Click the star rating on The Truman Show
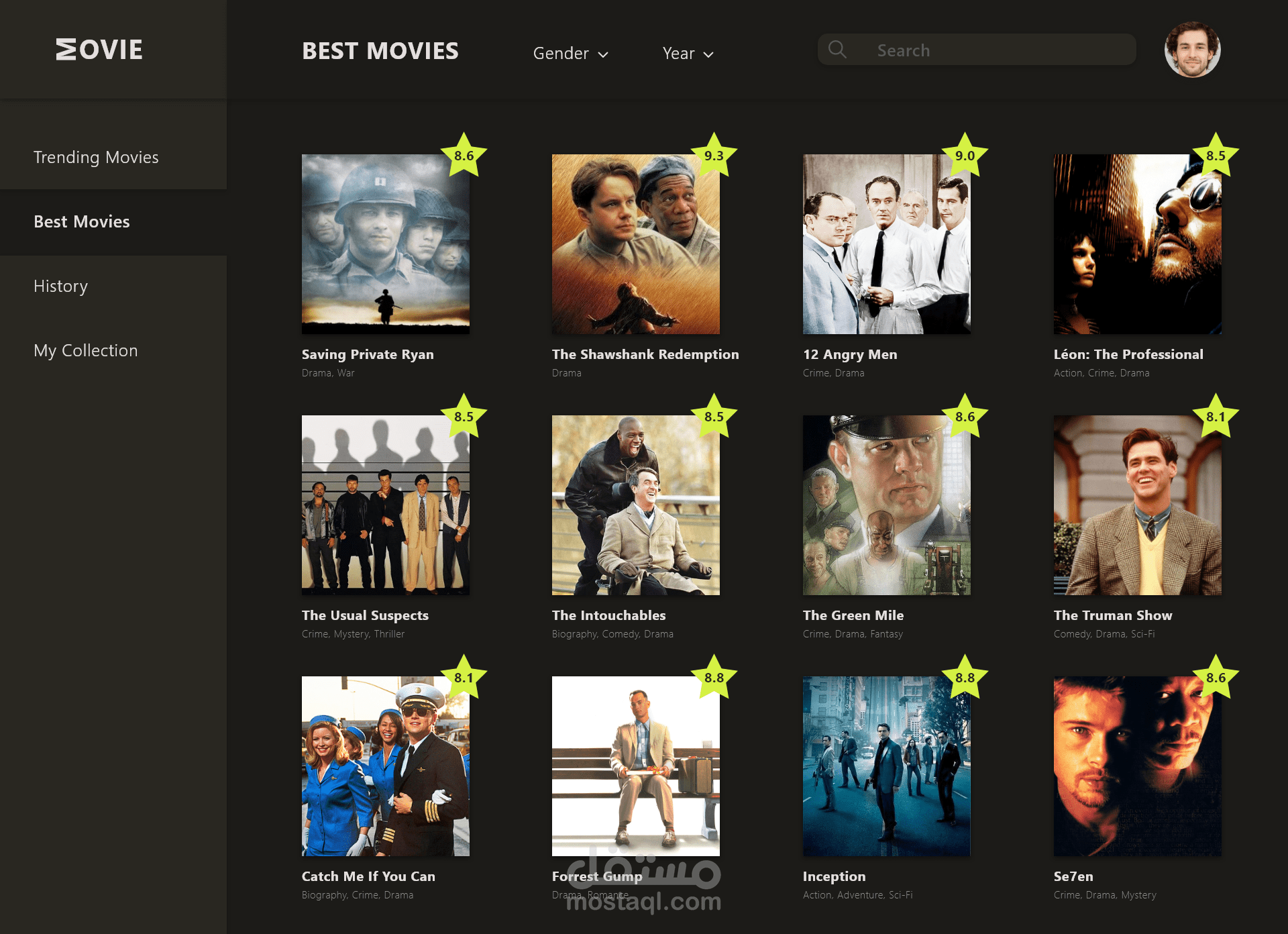This screenshot has height=934, width=1288. coord(1216,416)
